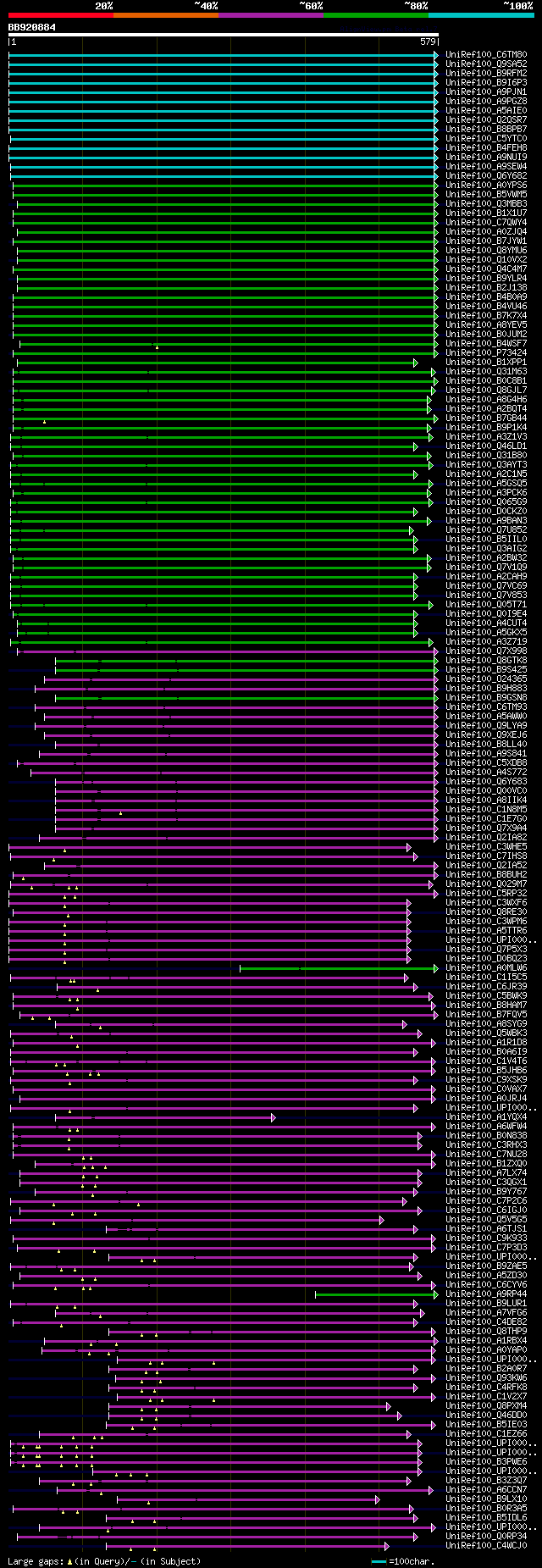Click the green alignment bar for UniRef100_A0YPS6
Image resolution: width=542 pixels, height=1568 pixels.
click(x=225, y=186)
